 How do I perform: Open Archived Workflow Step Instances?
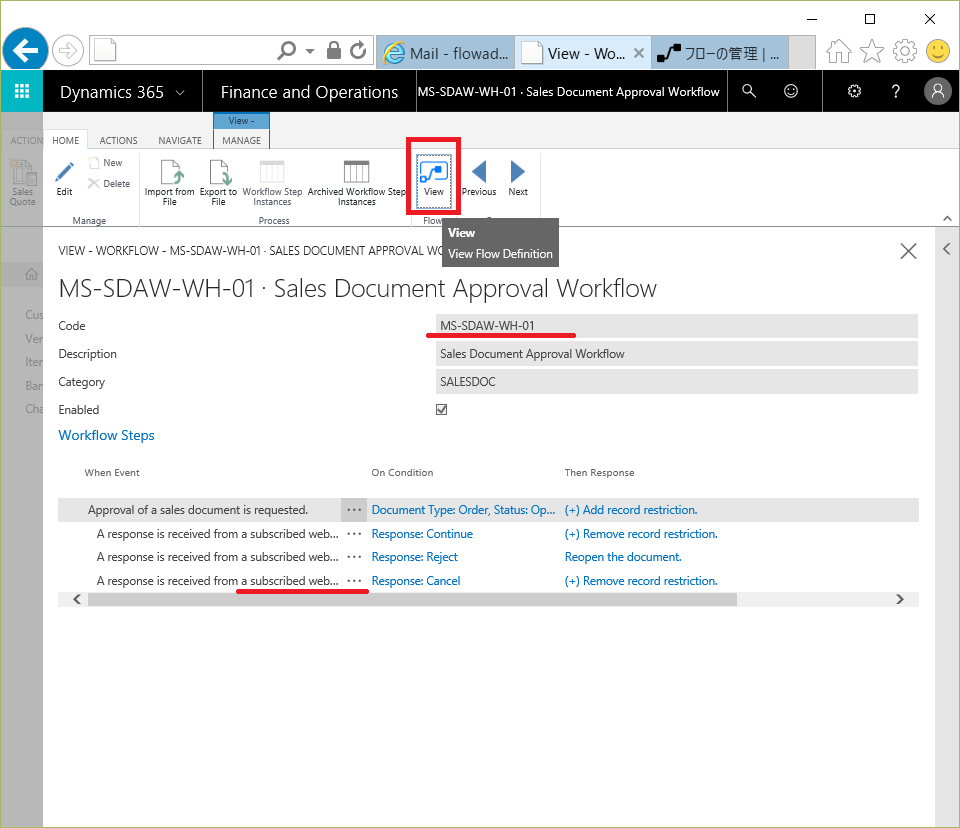coord(357,183)
